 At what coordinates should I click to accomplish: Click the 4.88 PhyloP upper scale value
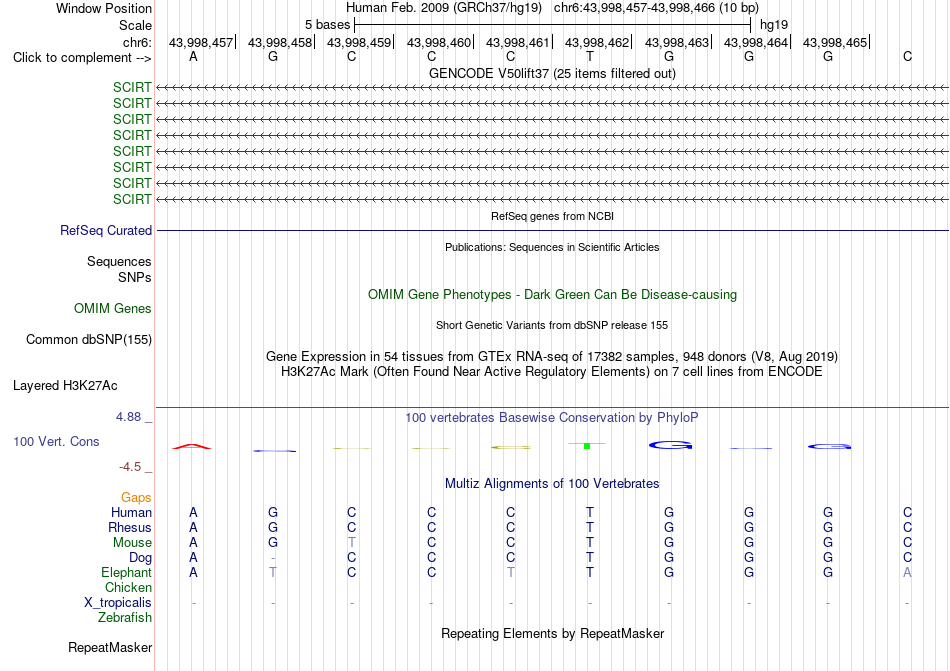click(128, 417)
